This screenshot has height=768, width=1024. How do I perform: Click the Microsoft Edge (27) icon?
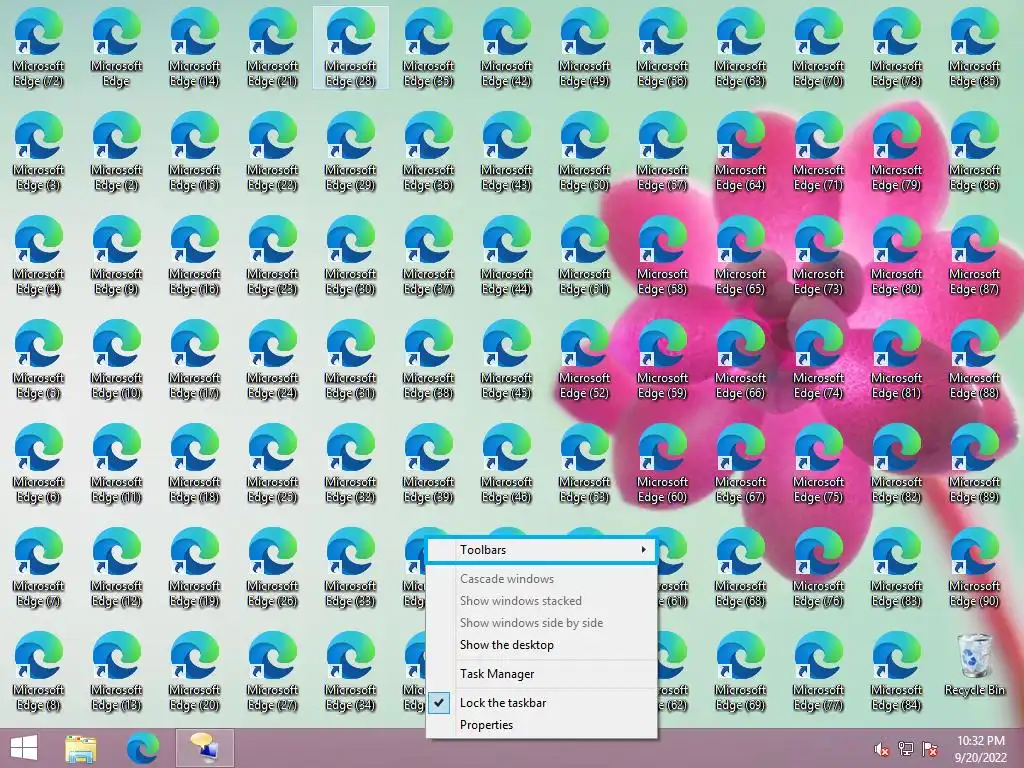[272, 670]
